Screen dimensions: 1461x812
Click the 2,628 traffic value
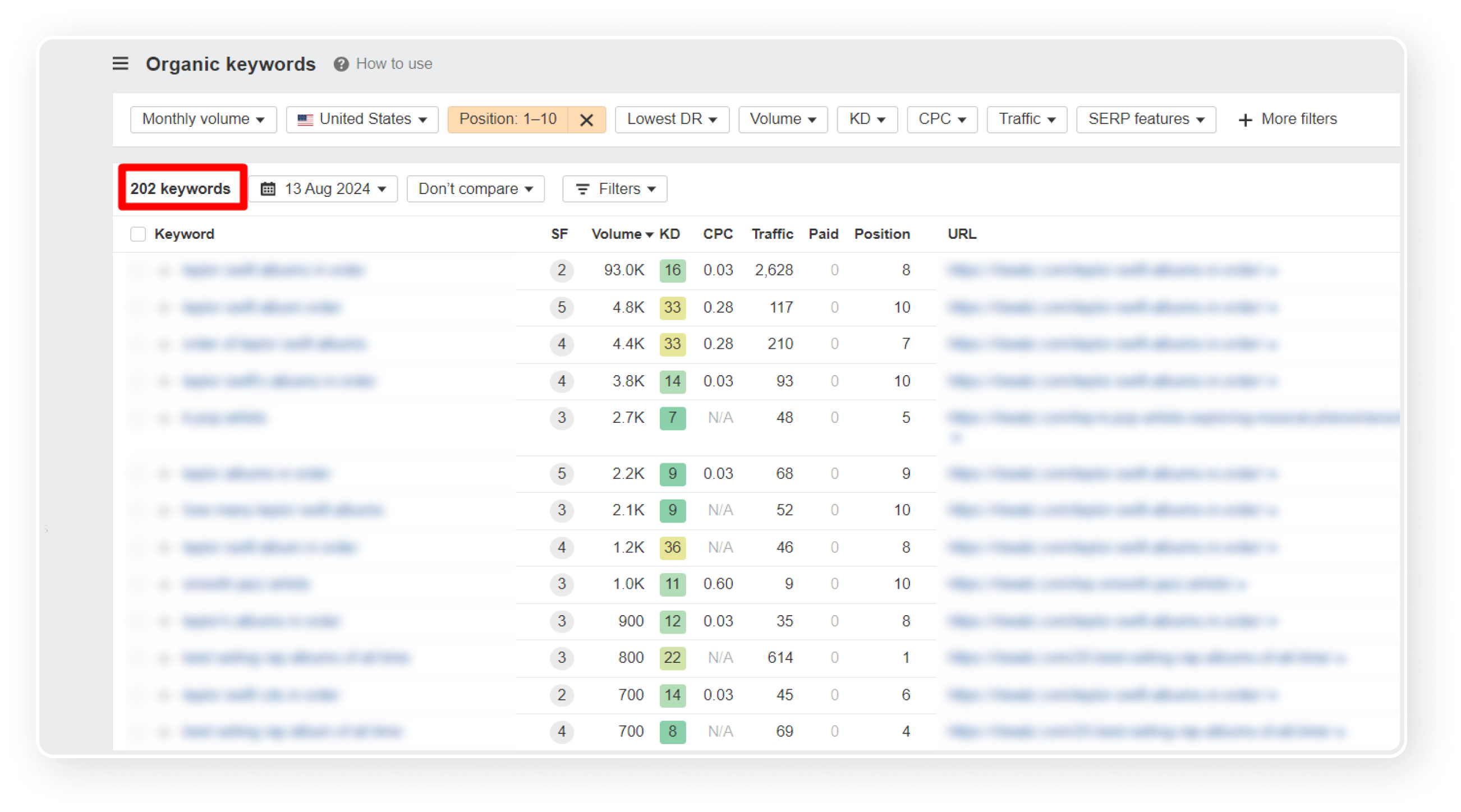[774, 270]
